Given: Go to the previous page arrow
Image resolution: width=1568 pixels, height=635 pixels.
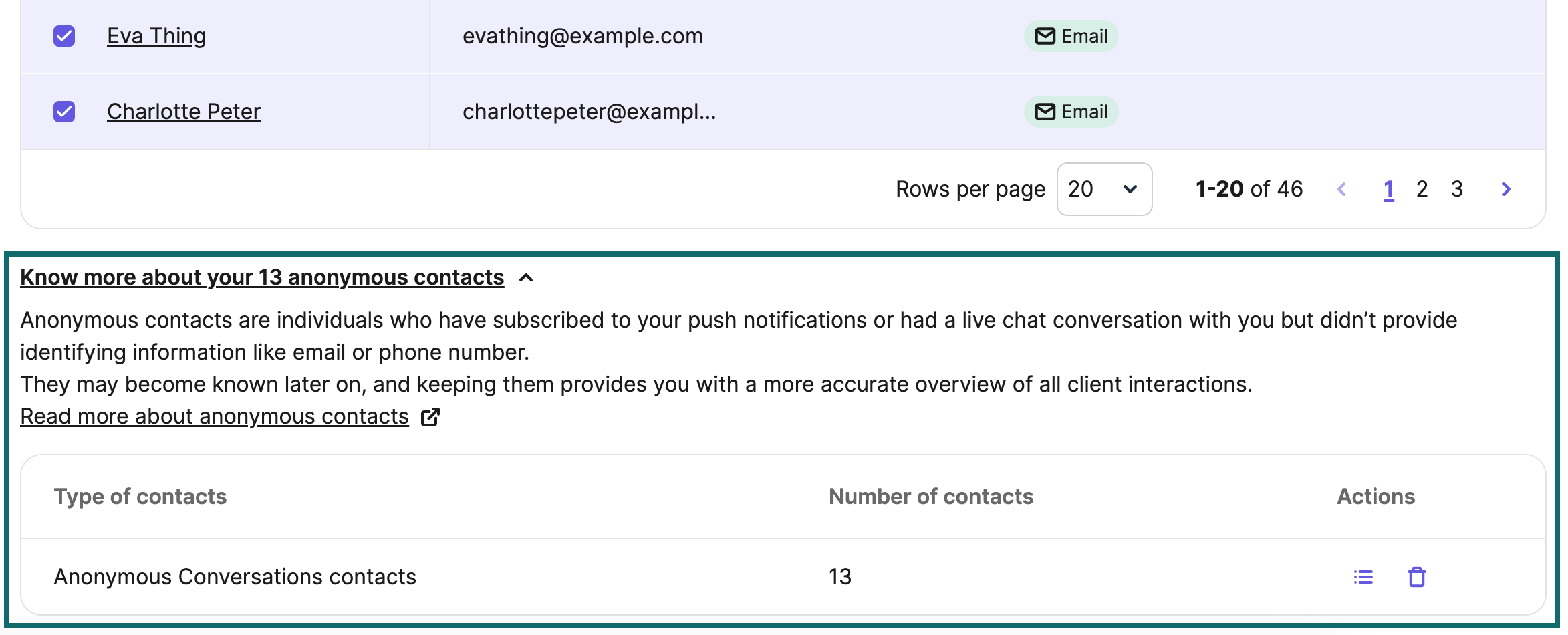Looking at the screenshot, I should 1341,189.
